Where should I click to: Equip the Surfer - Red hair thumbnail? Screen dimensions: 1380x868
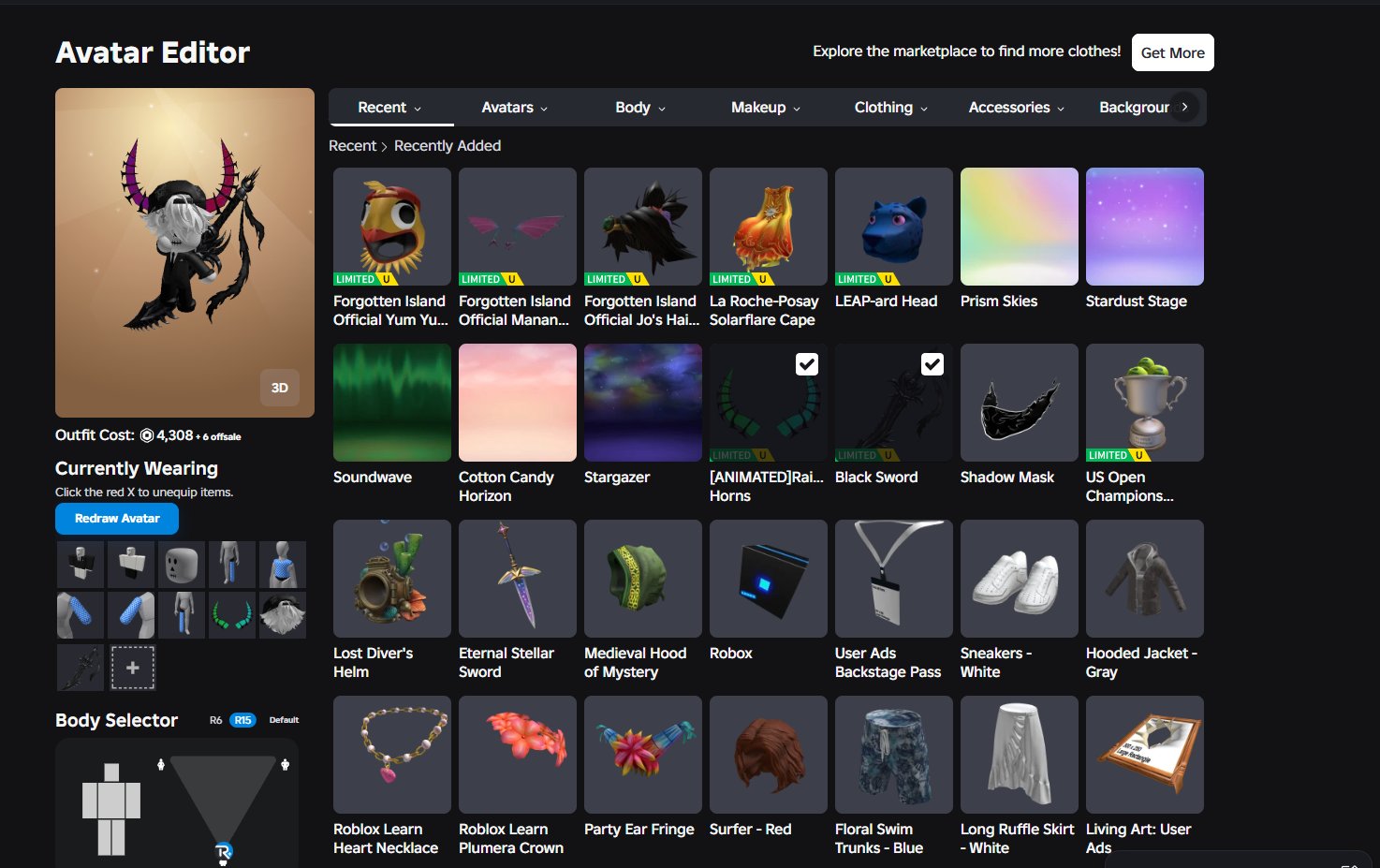click(769, 755)
